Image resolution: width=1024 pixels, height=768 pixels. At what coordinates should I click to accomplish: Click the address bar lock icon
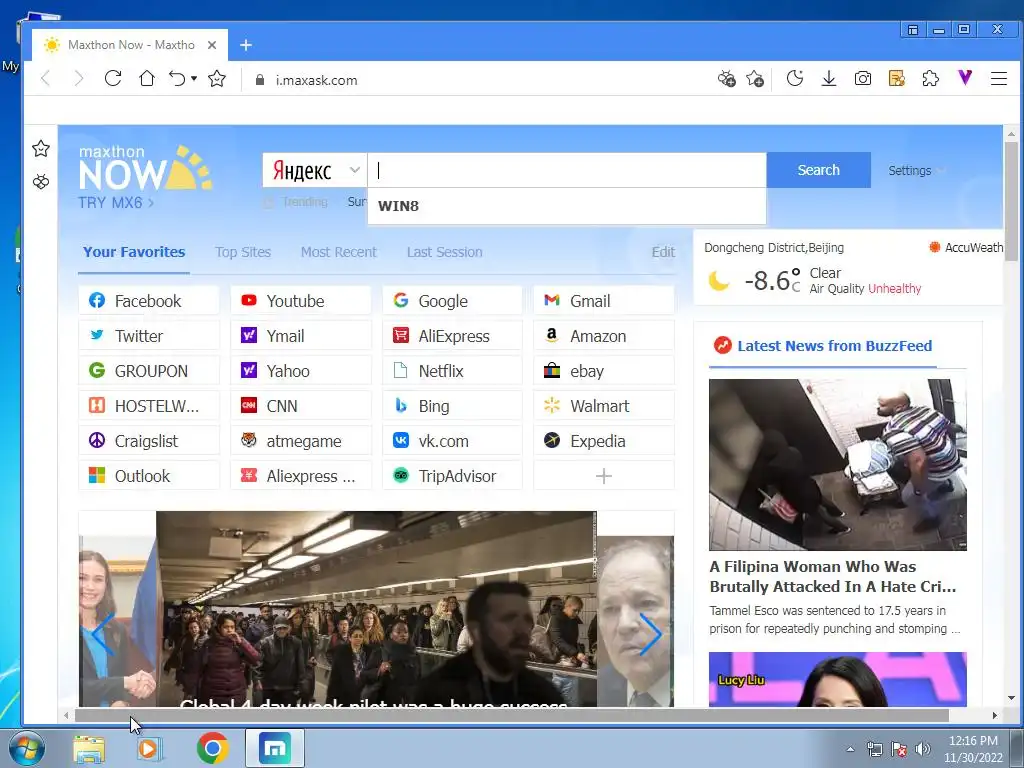click(x=260, y=80)
